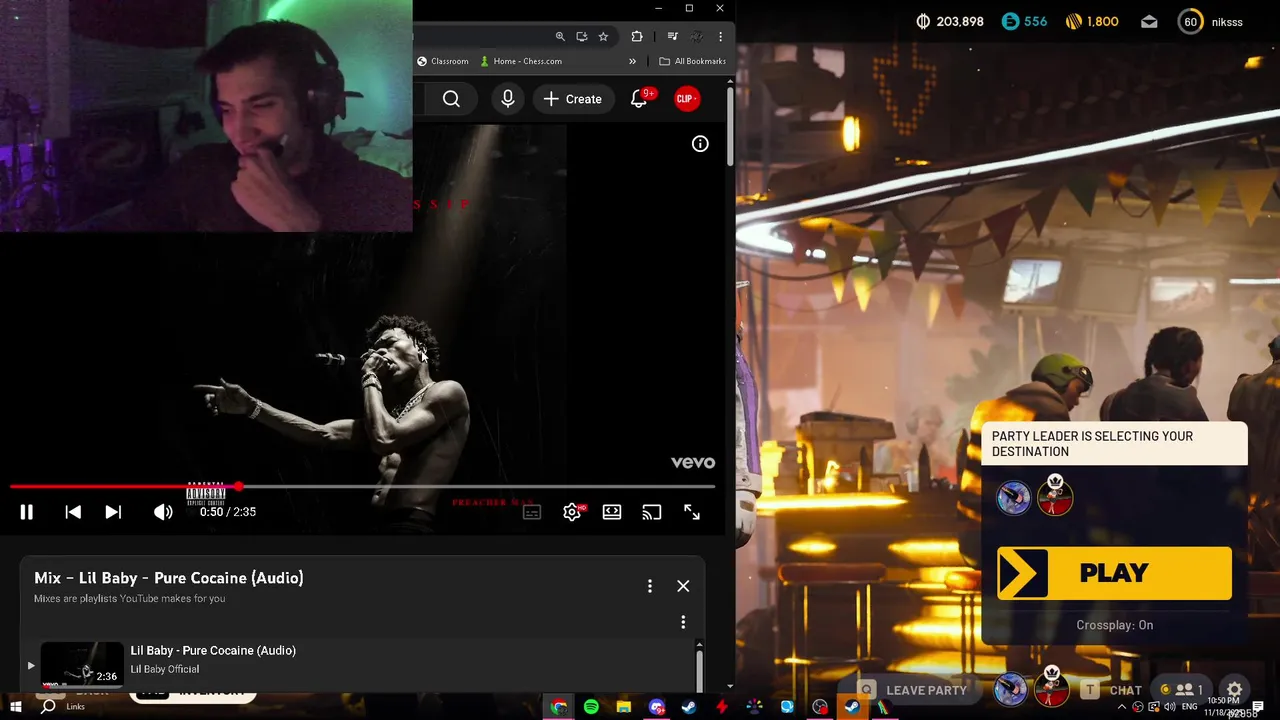Open the YouTube Create menu
Viewport: 1280px width, 720px height.
click(573, 99)
